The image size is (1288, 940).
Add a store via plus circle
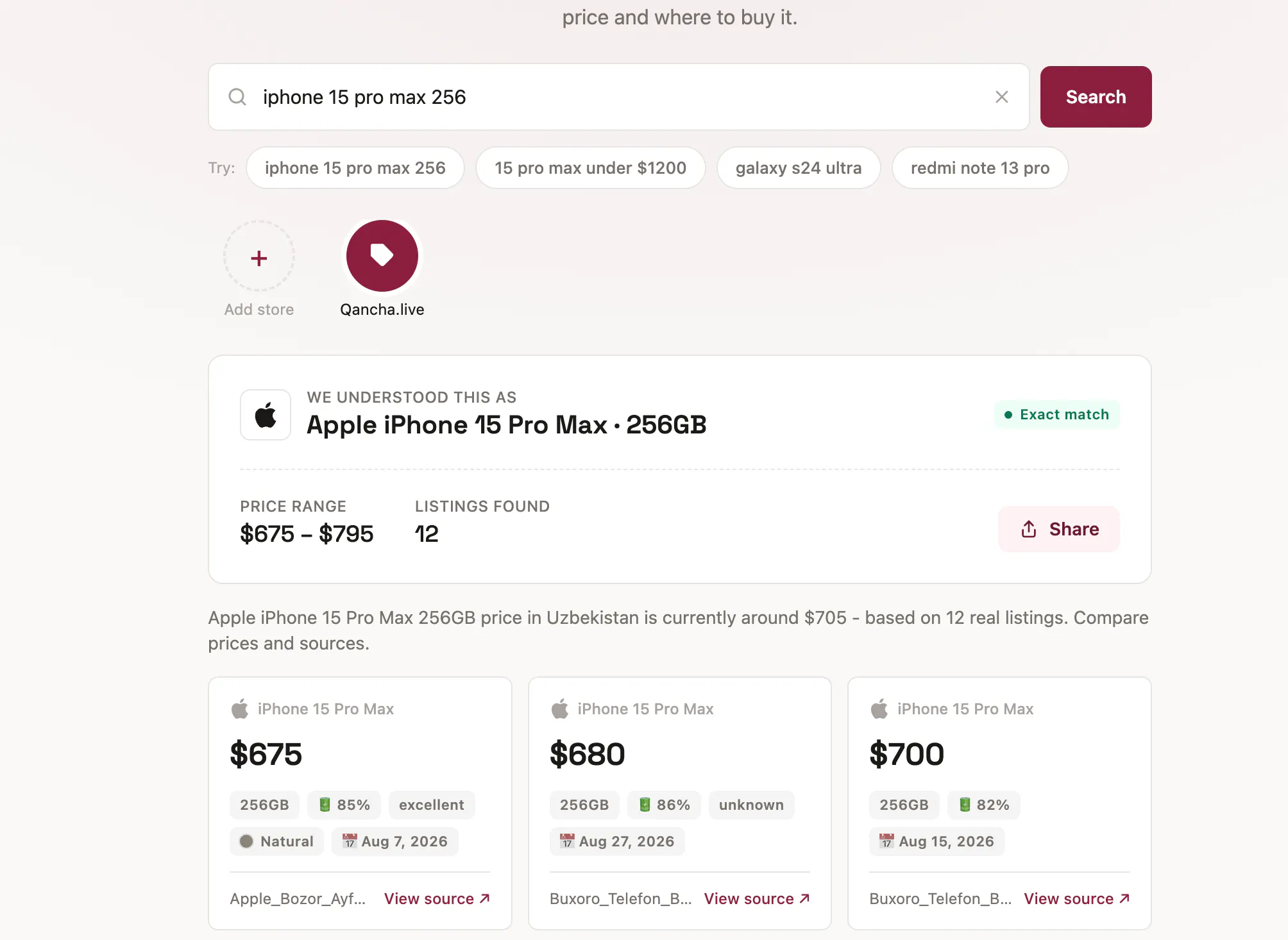coord(259,258)
